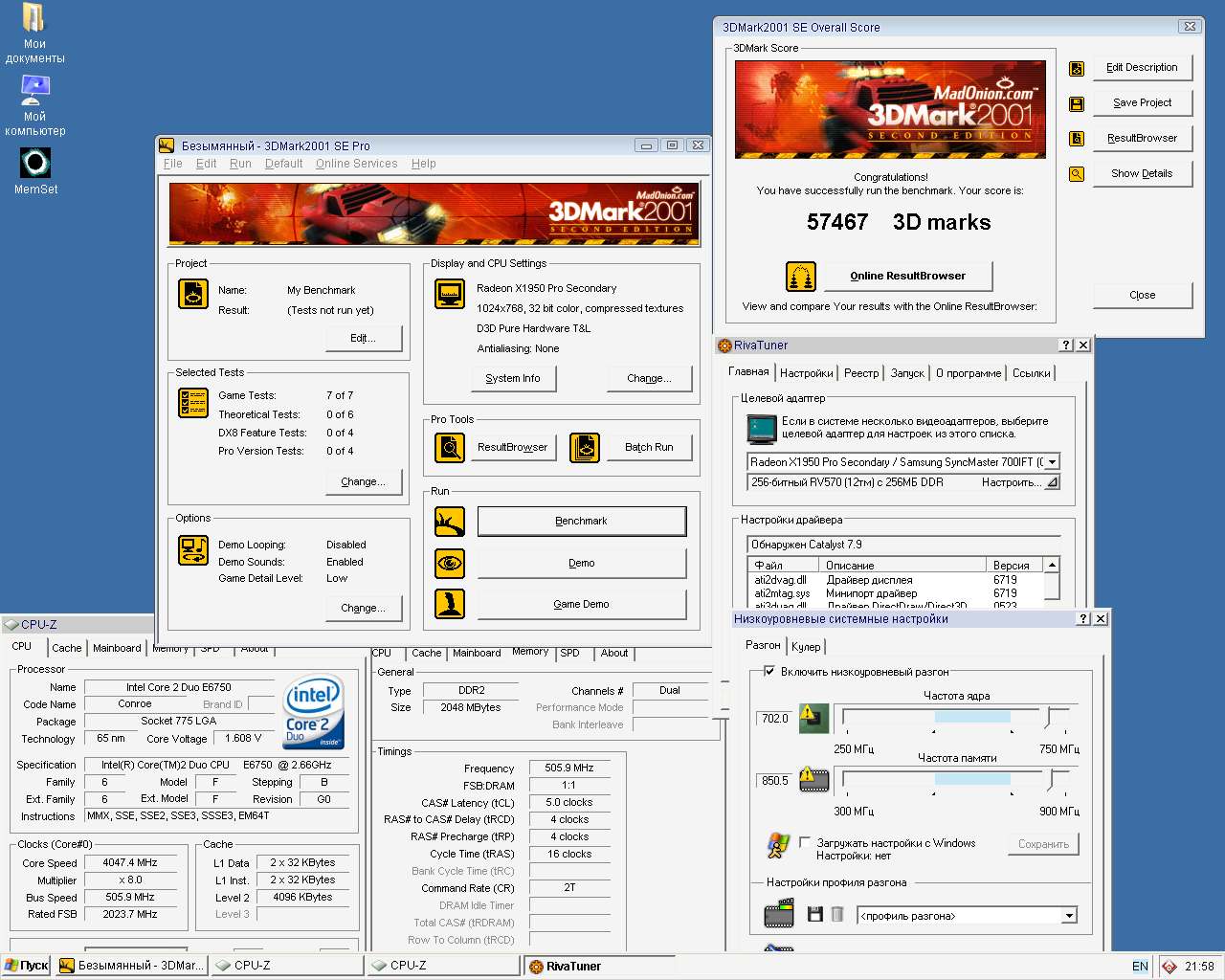The width and height of the screenshot is (1225, 980).
Task: Open the Ссылки tab in RivaTuner
Action: pos(1032,373)
